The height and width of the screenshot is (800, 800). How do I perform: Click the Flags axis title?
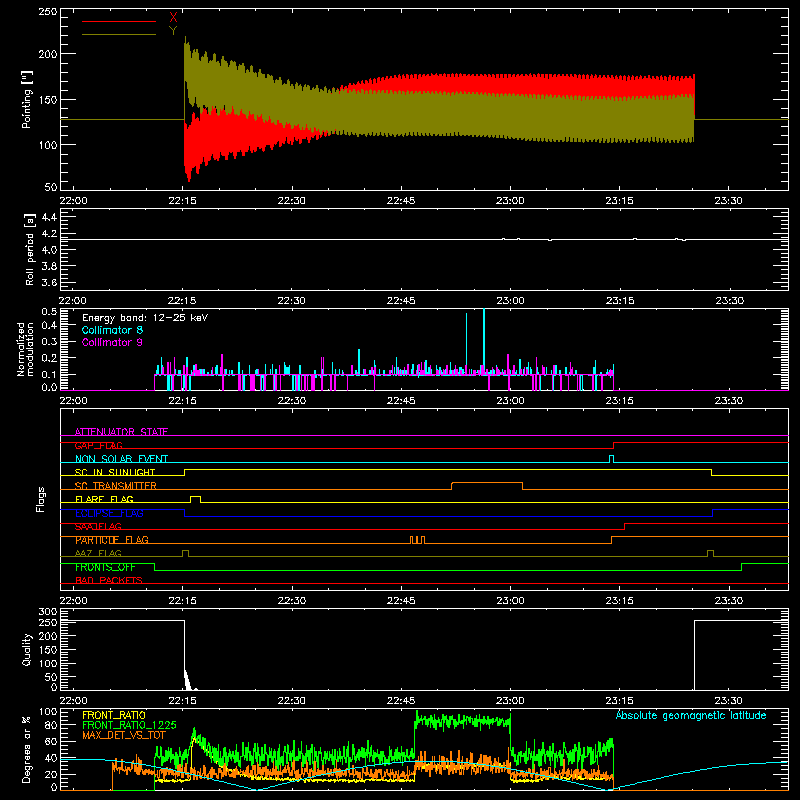[40, 499]
